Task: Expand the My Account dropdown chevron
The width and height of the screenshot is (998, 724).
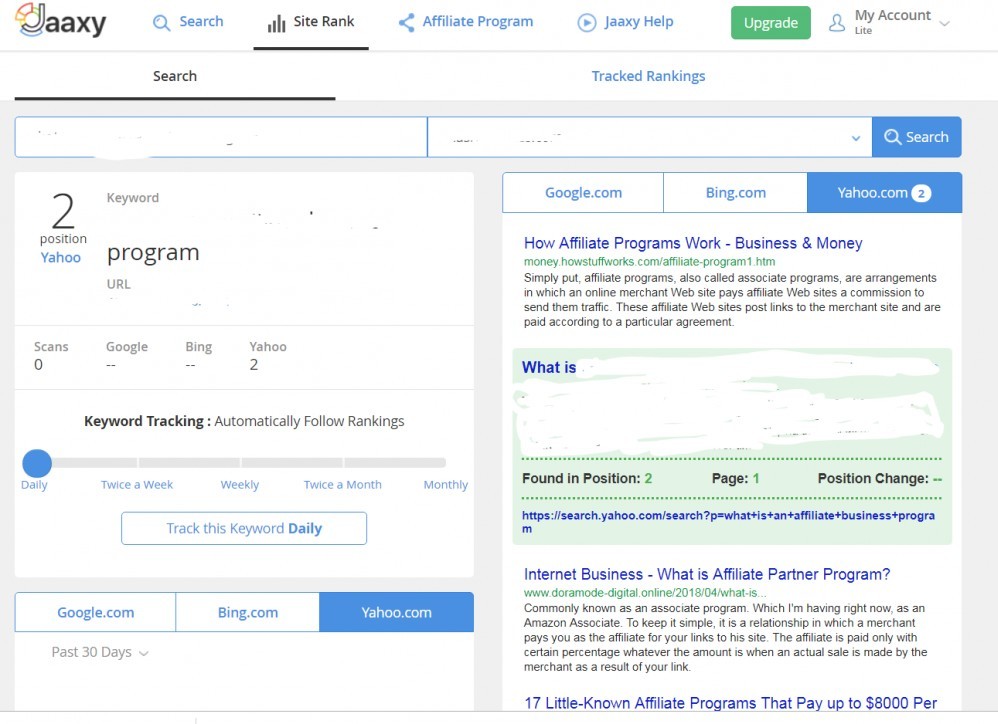Action: click(x=945, y=24)
